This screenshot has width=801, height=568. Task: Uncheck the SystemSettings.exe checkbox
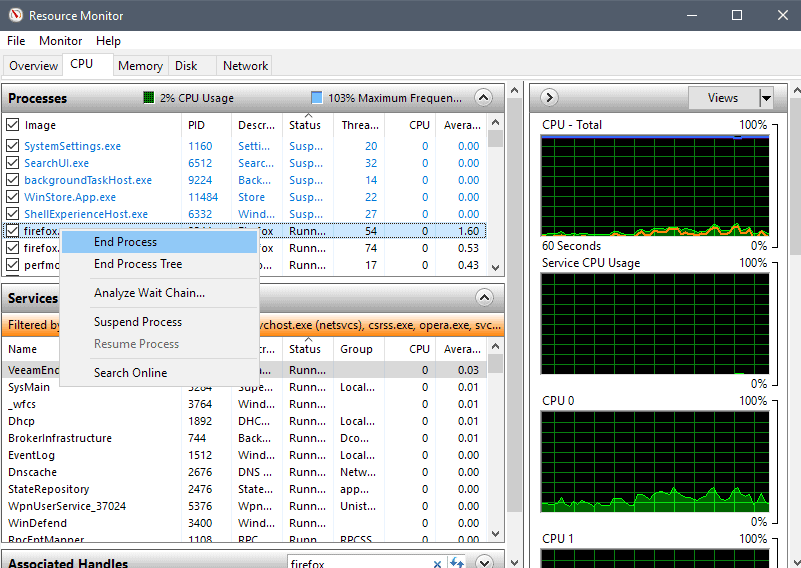[x=13, y=146]
